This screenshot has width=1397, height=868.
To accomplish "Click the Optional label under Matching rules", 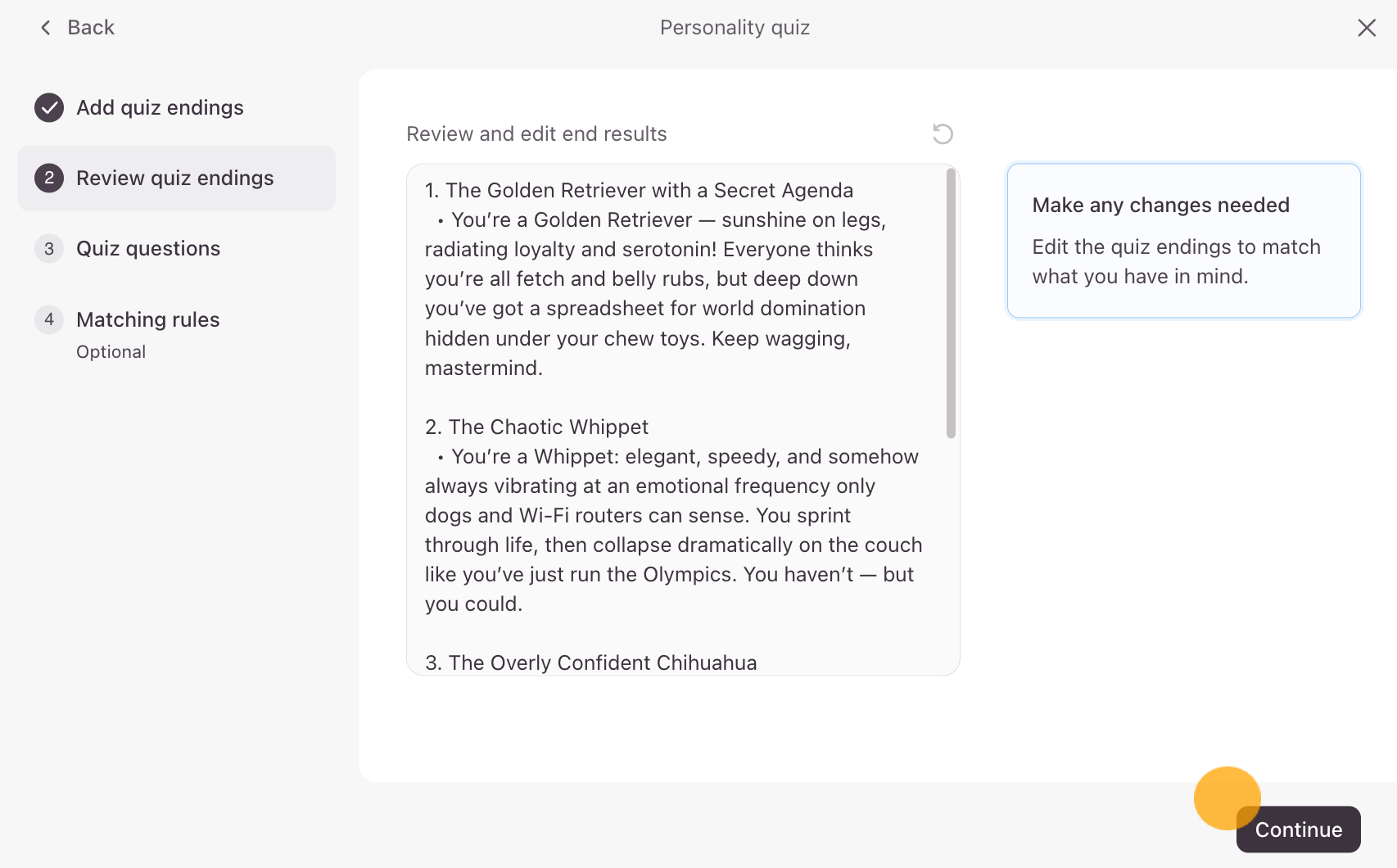I will tap(111, 352).
